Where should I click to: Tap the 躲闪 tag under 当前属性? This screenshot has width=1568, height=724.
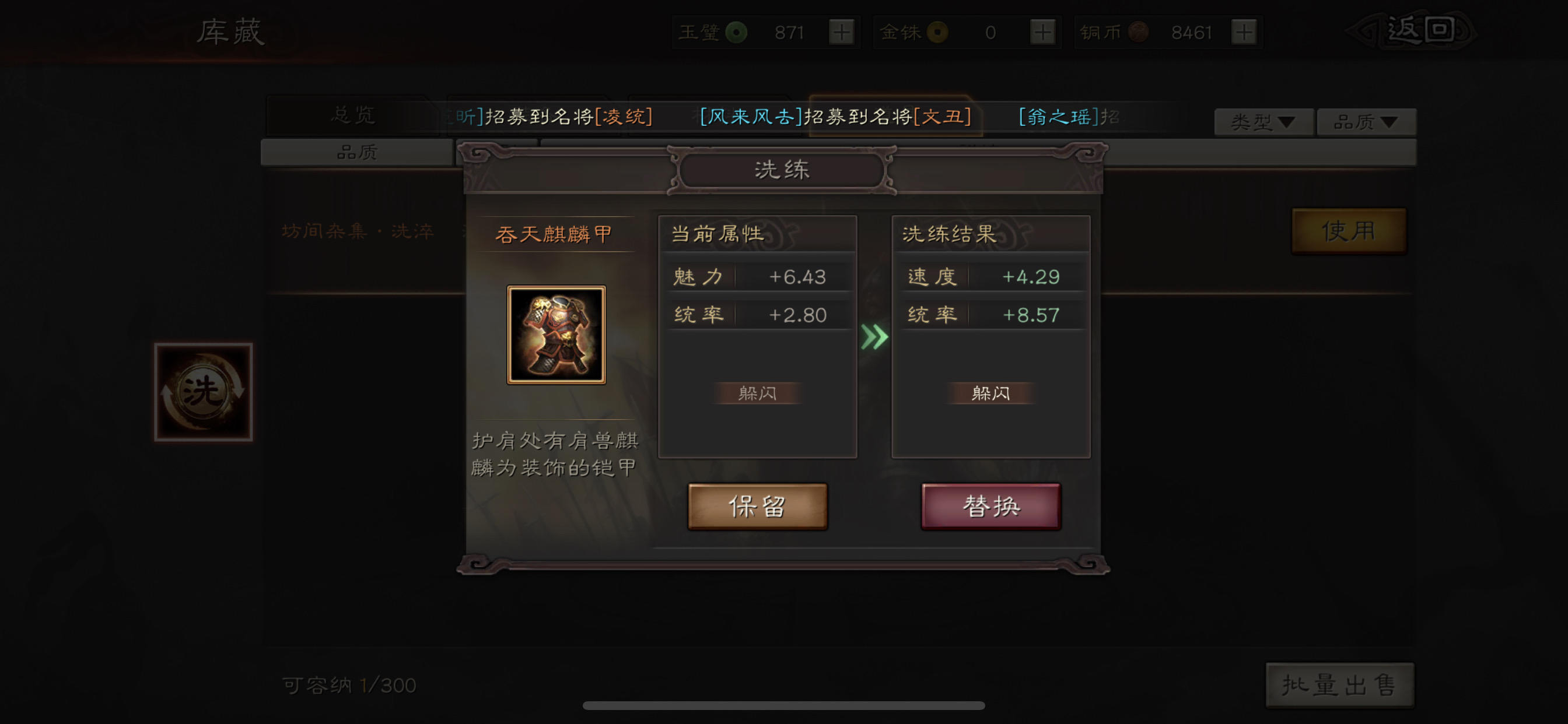coord(757,393)
